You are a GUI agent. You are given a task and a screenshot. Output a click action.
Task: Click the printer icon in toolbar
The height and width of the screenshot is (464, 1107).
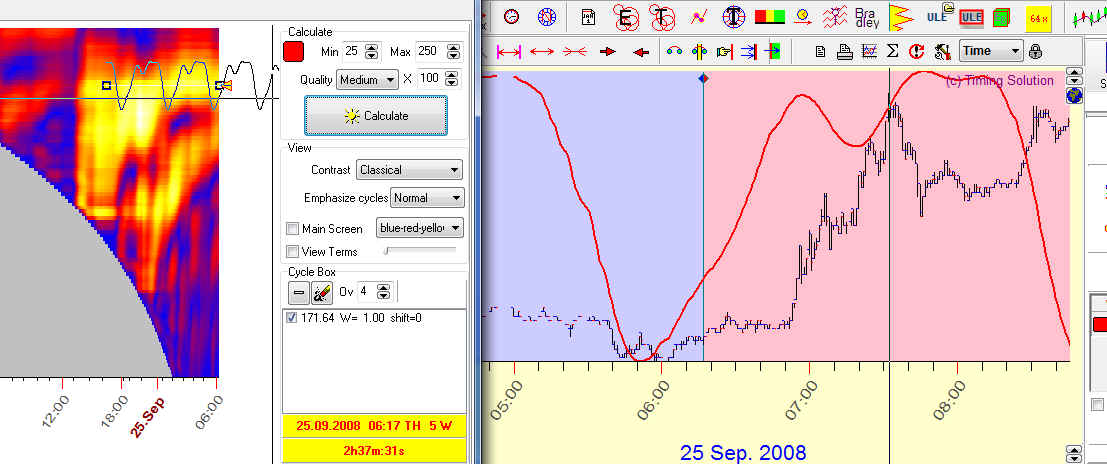[x=844, y=51]
